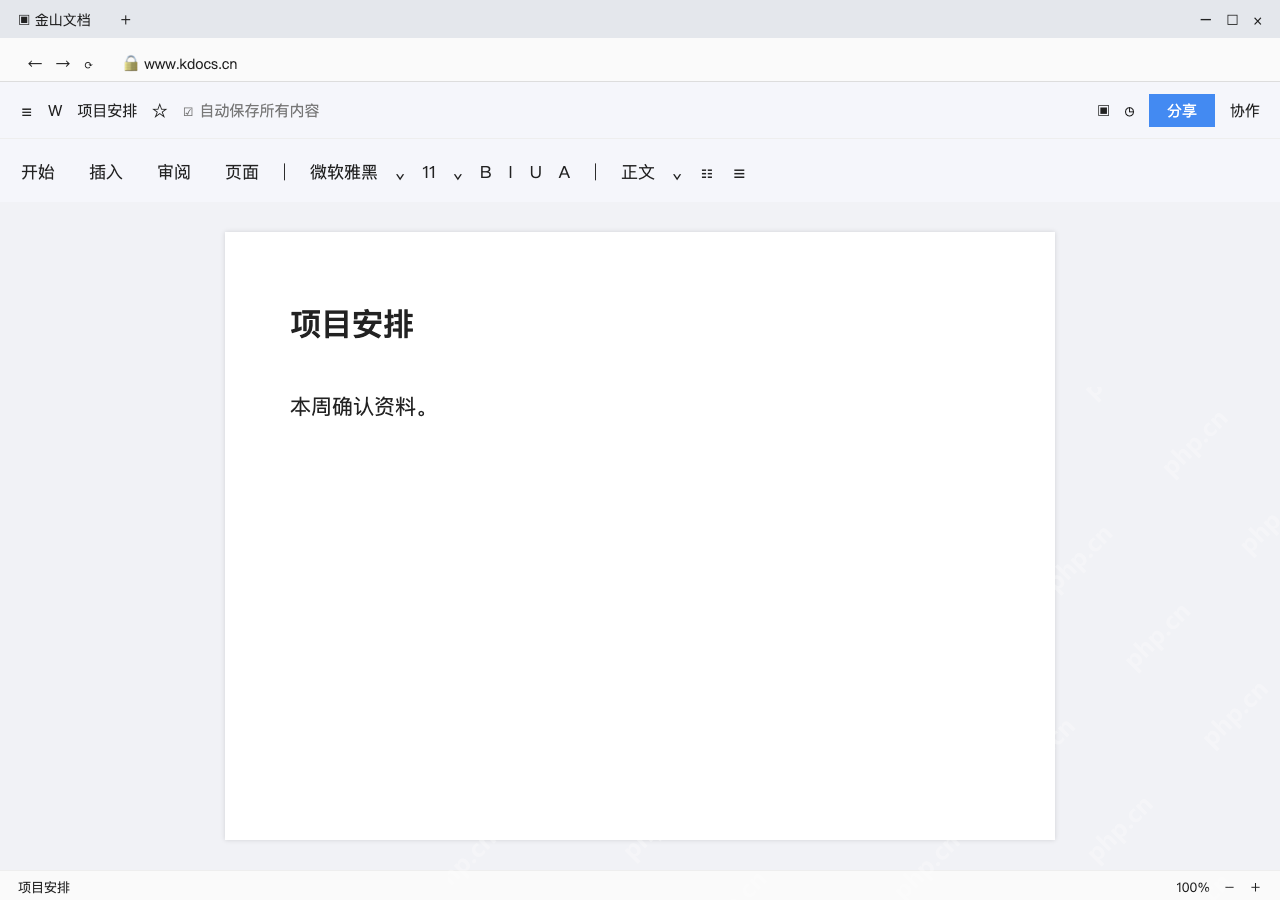
Task: Open the font color A tool
Action: [564, 172]
